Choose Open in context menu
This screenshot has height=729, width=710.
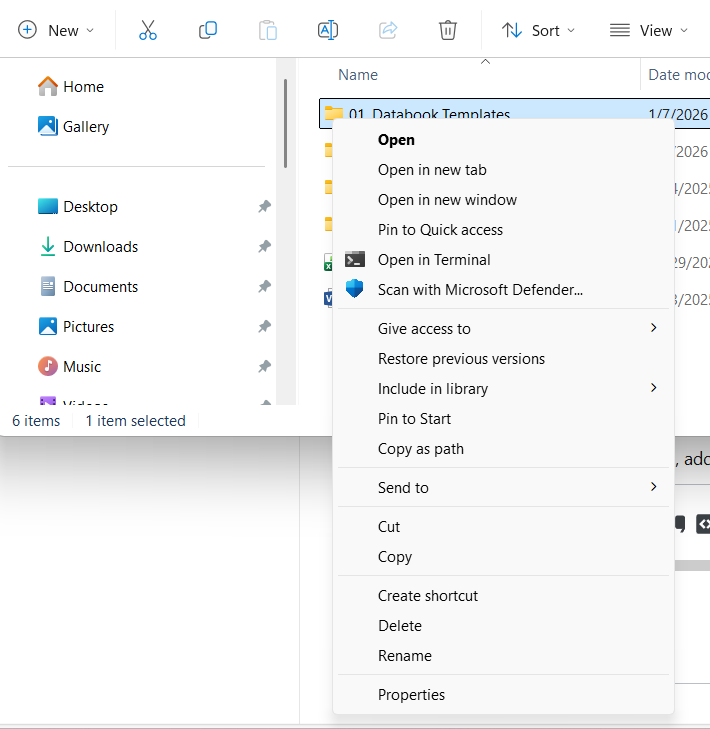pyautogui.click(x=396, y=140)
